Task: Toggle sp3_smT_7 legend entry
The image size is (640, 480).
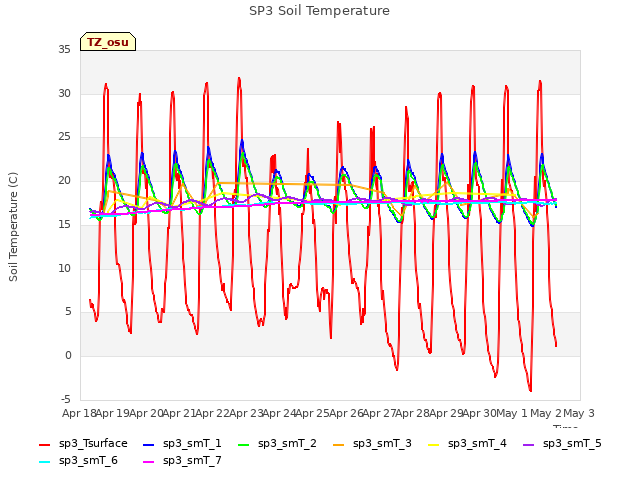Action: pos(182,461)
